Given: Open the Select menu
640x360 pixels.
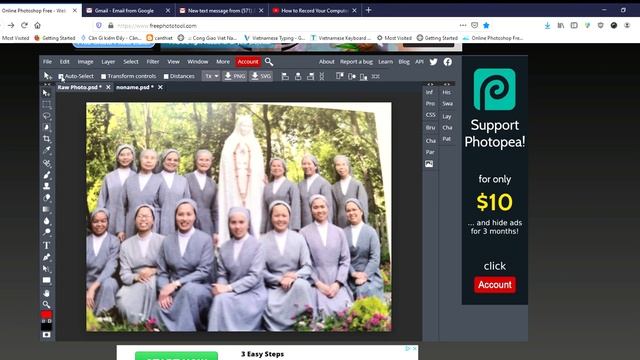Looking at the screenshot, I should click(x=131, y=62).
